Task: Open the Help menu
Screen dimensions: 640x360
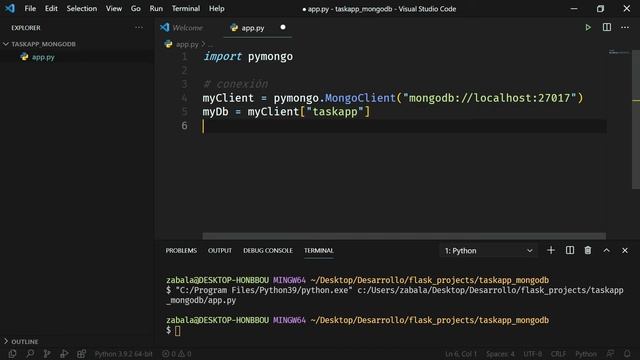Action: coord(216,8)
